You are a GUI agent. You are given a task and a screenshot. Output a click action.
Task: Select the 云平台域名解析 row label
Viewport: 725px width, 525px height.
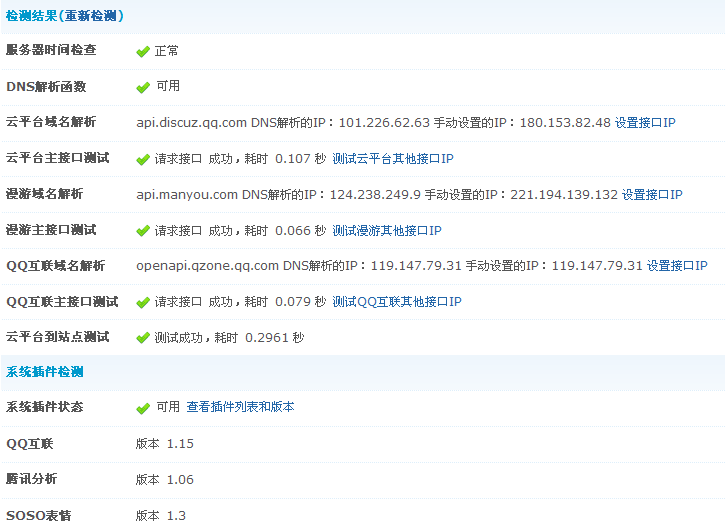51,122
